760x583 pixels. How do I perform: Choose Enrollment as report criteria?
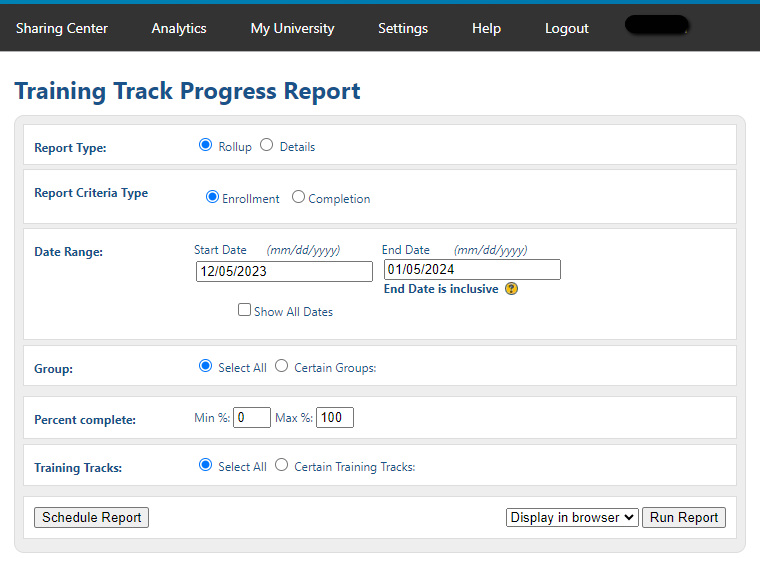click(x=212, y=197)
